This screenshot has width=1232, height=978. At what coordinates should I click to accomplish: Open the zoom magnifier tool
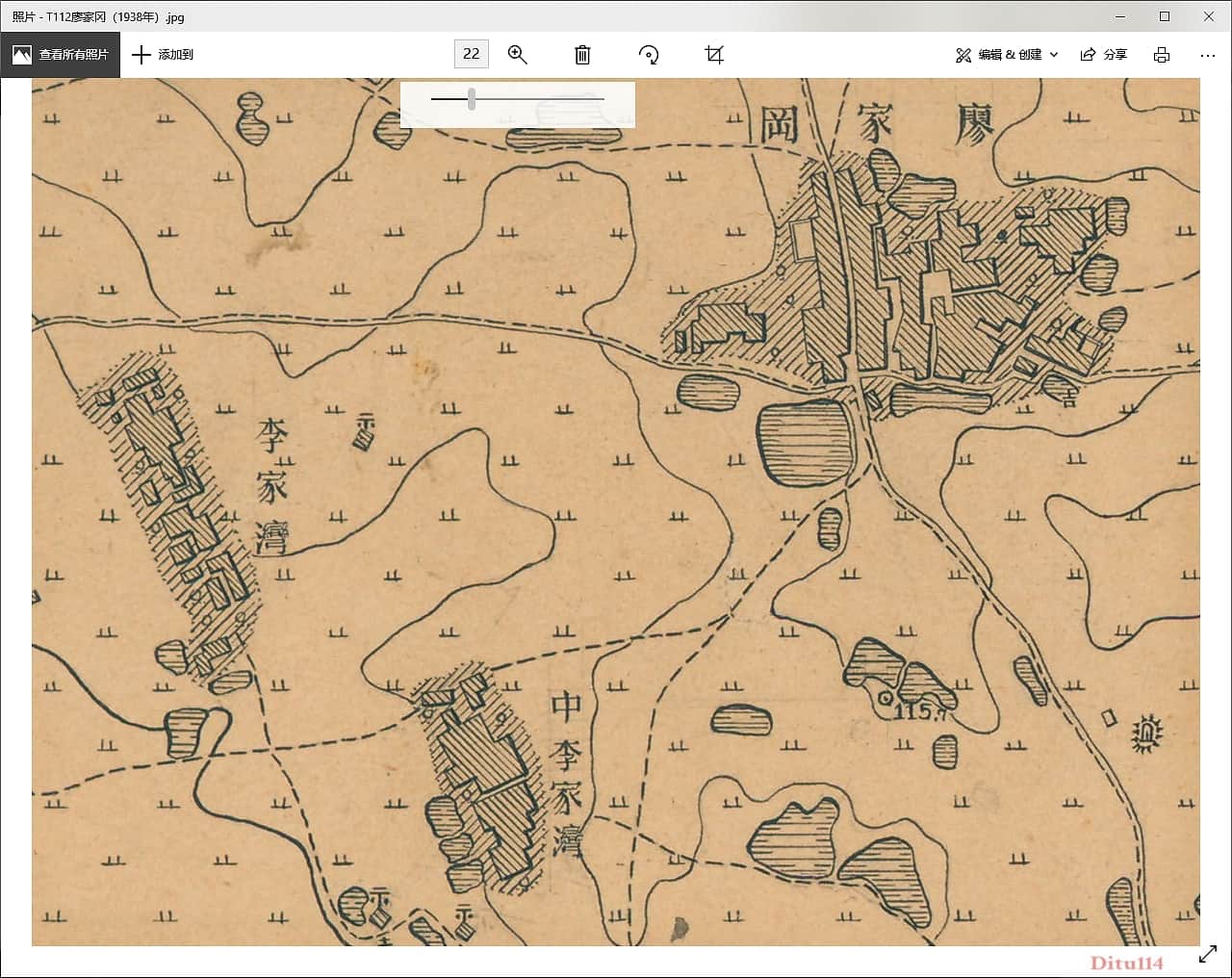tap(518, 55)
